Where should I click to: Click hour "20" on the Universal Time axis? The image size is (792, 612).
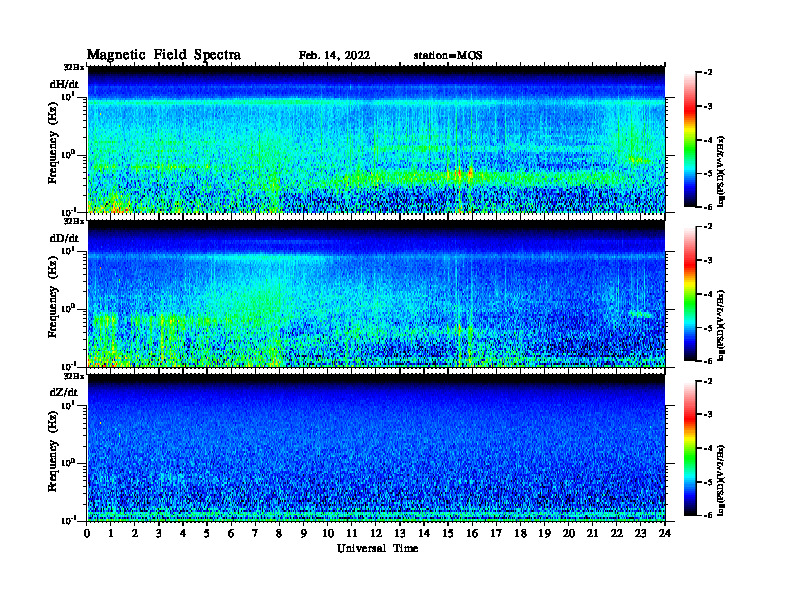pyautogui.click(x=569, y=534)
